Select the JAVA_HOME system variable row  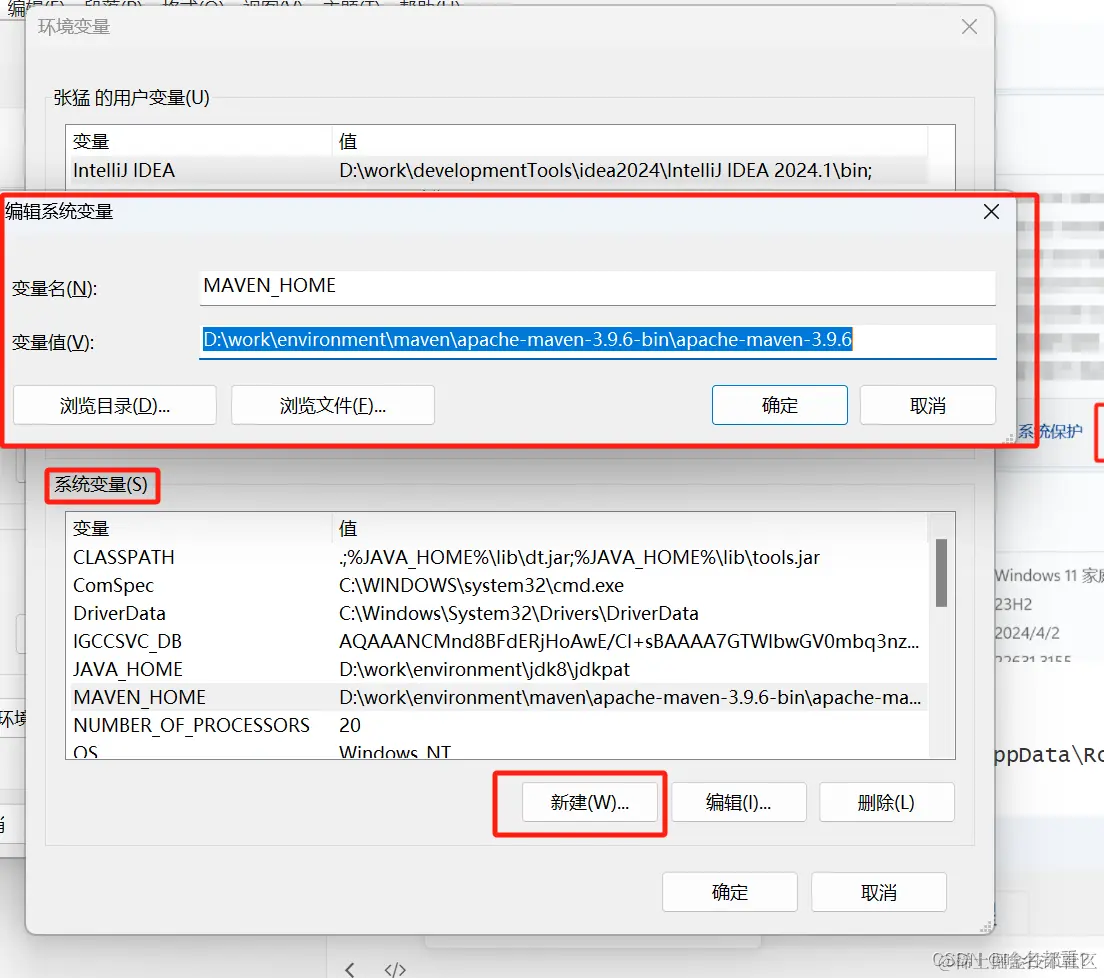499,669
